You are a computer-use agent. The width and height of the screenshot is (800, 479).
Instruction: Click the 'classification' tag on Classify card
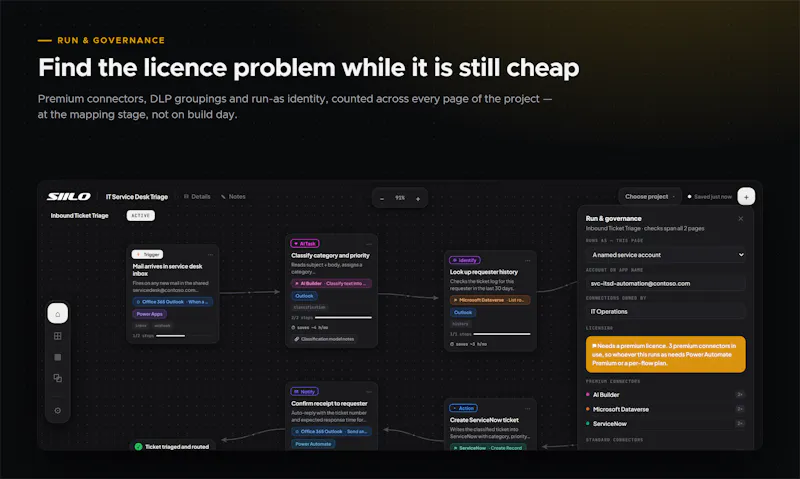pos(310,308)
